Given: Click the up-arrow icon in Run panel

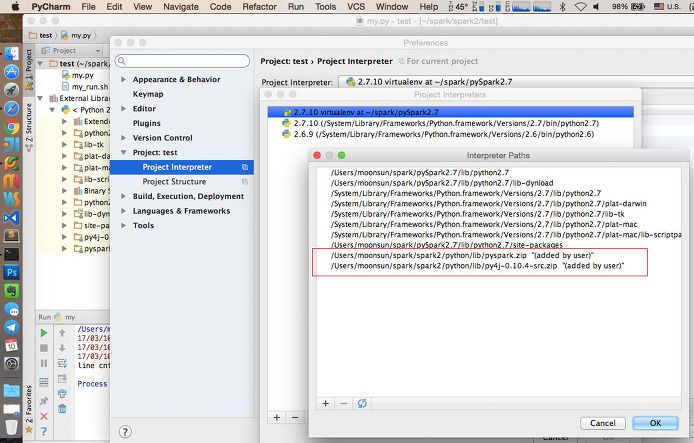Looking at the screenshot, I should pos(62,333).
